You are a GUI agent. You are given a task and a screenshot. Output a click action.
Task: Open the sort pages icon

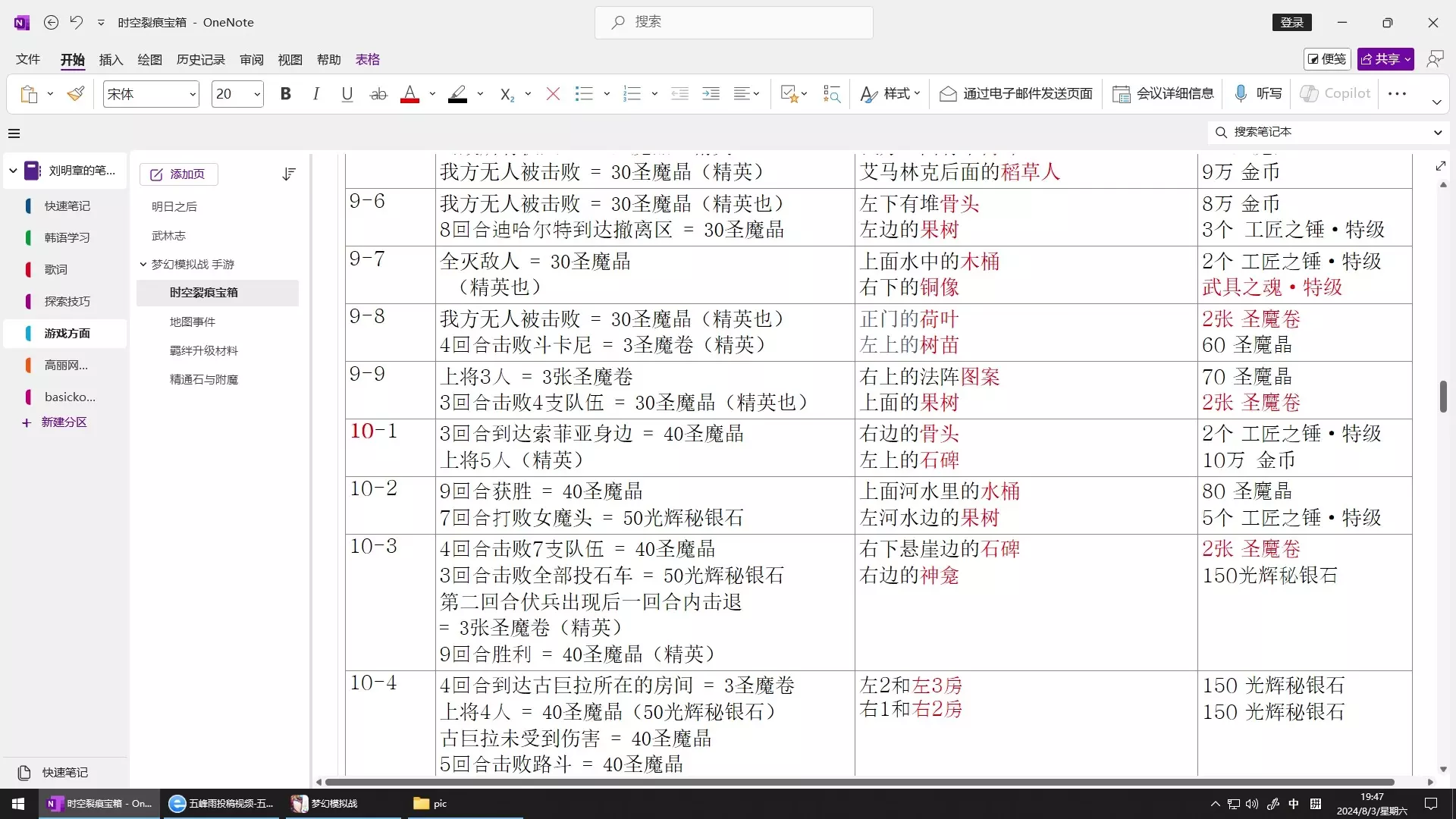point(288,174)
